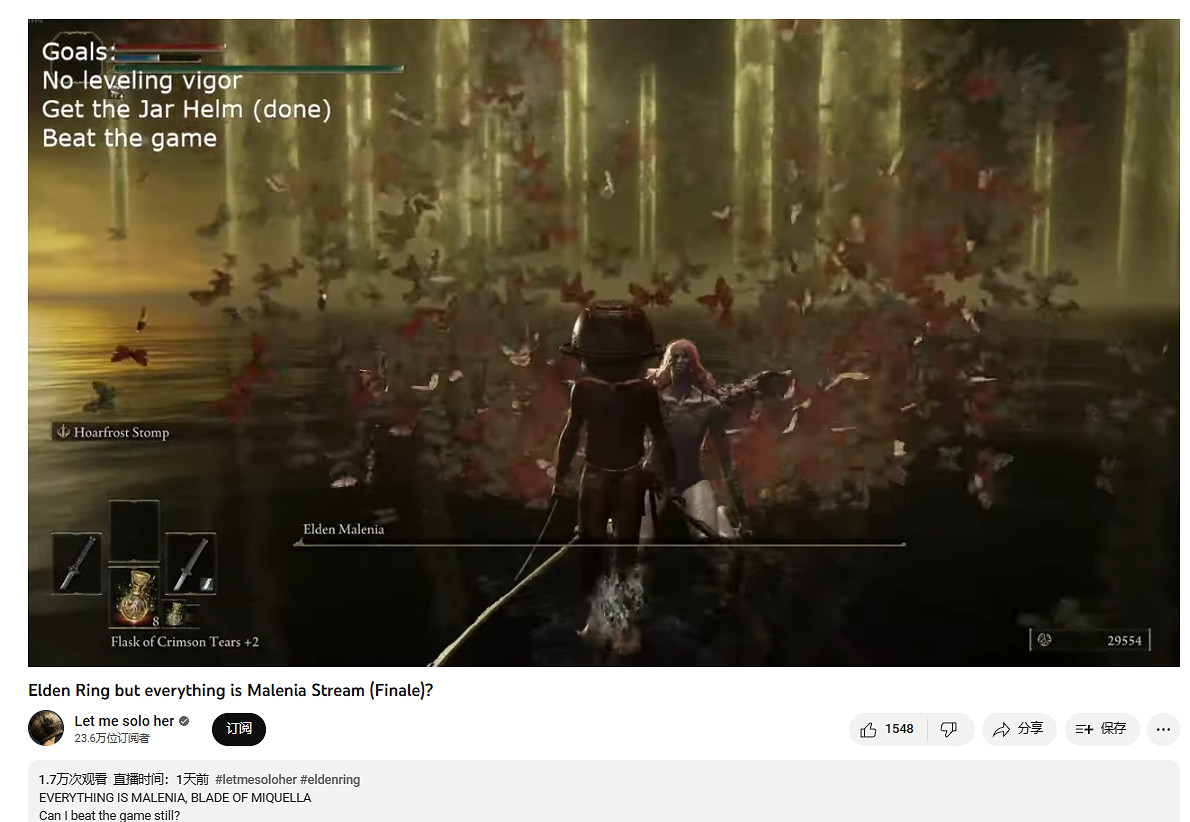Click the rune counter showing 29554

(x=1090, y=640)
